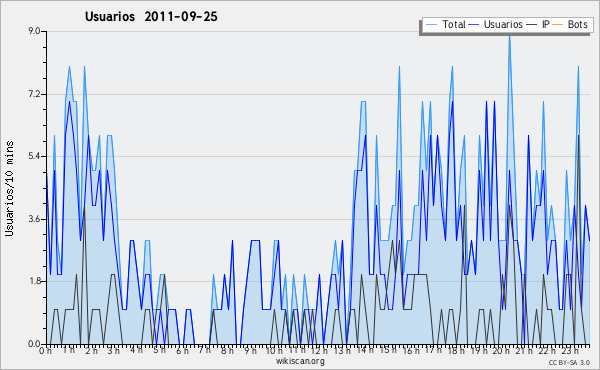Click the "4 h" x-axis label

(136, 350)
